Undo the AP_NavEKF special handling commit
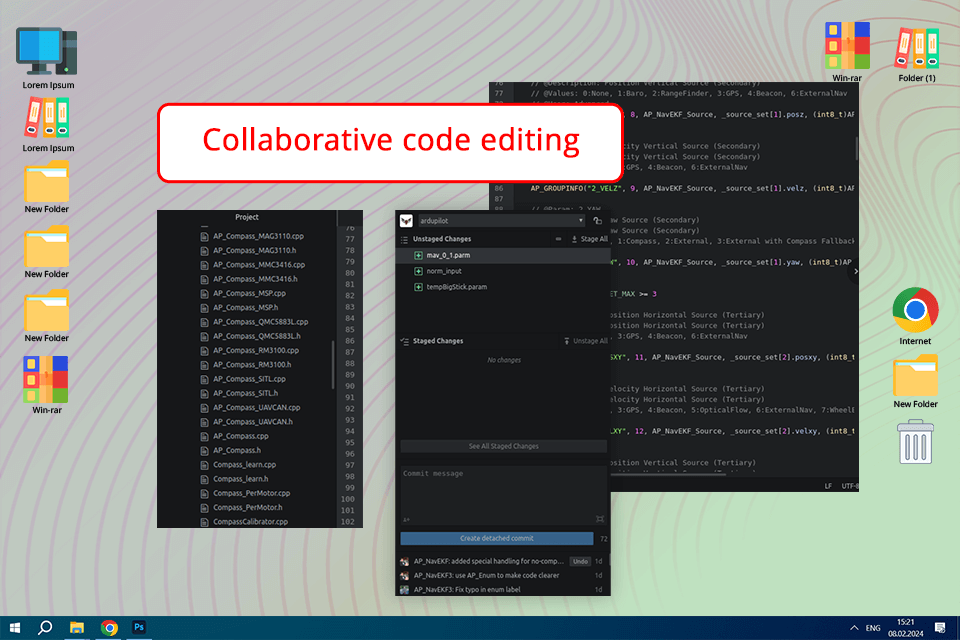 (580, 561)
